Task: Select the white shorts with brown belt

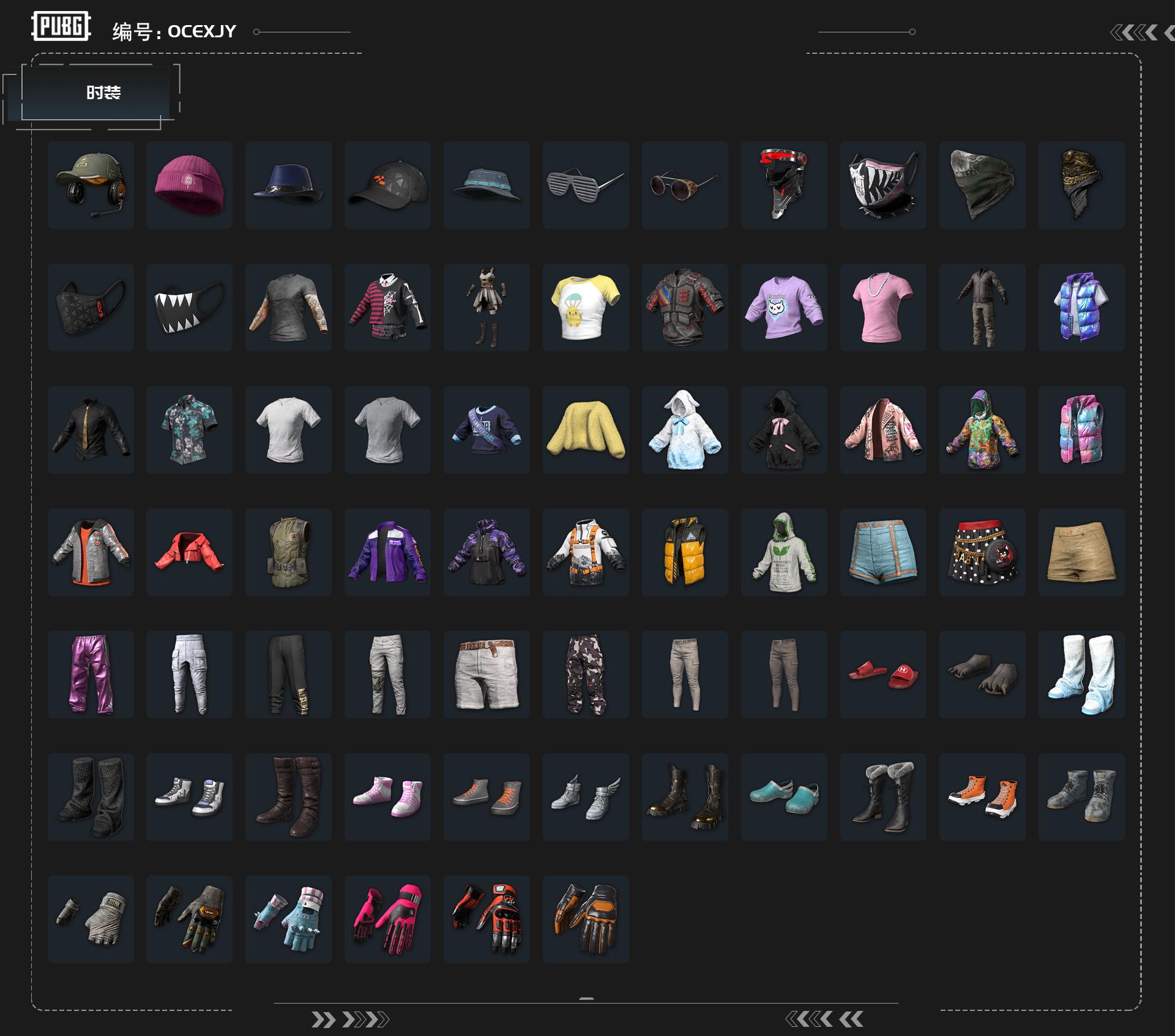Action: pos(487,675)
